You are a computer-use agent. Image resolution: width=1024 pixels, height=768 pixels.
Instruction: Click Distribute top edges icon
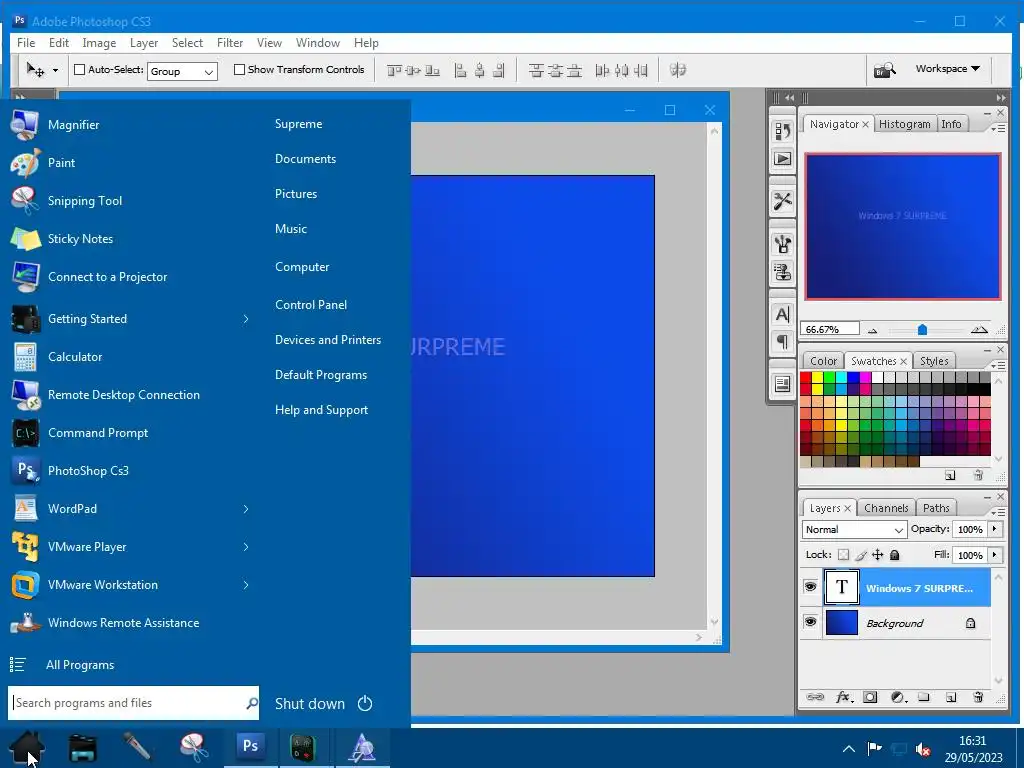point(536,71)
